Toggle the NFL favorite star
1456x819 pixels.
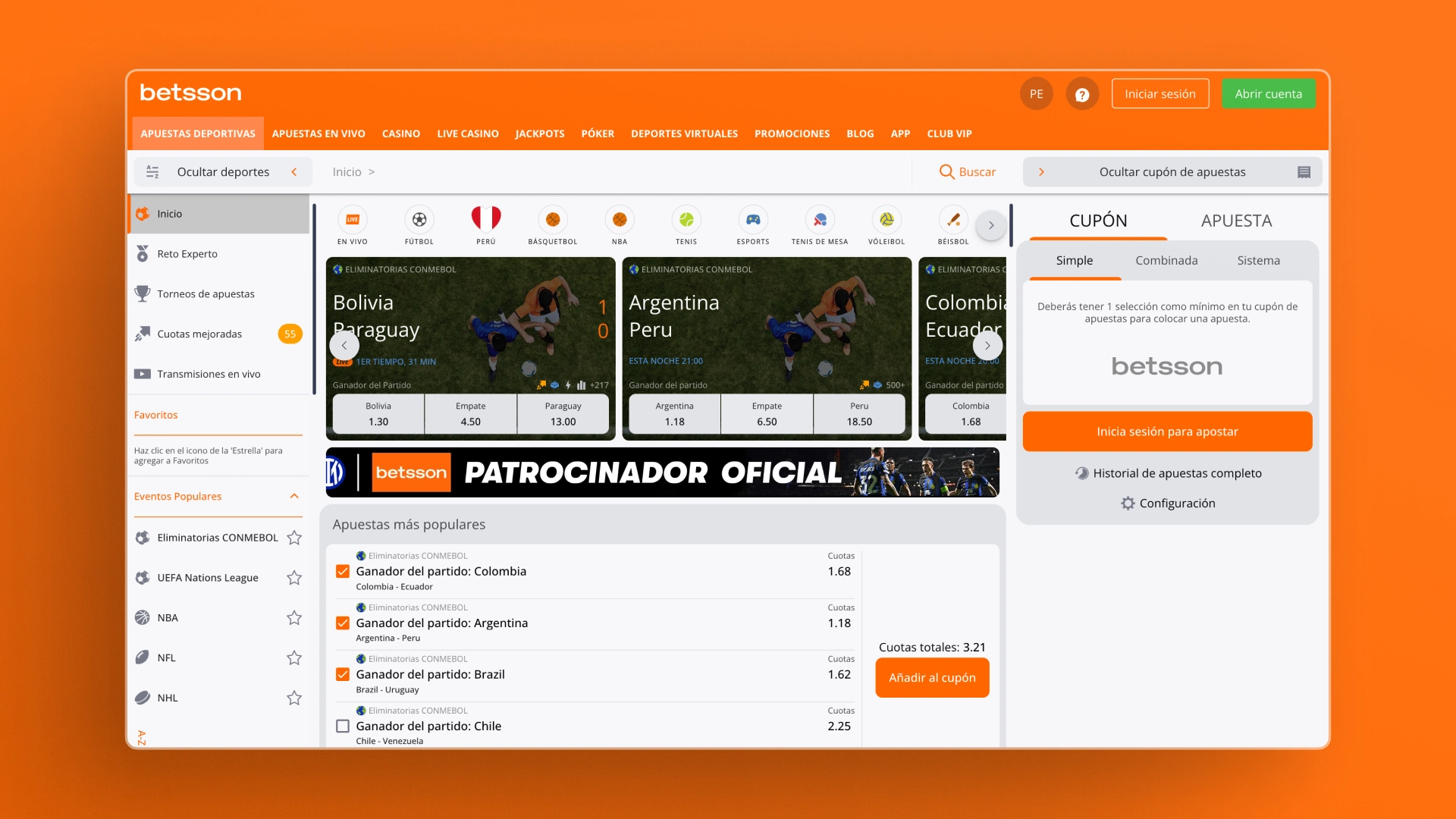coord(294,658)
